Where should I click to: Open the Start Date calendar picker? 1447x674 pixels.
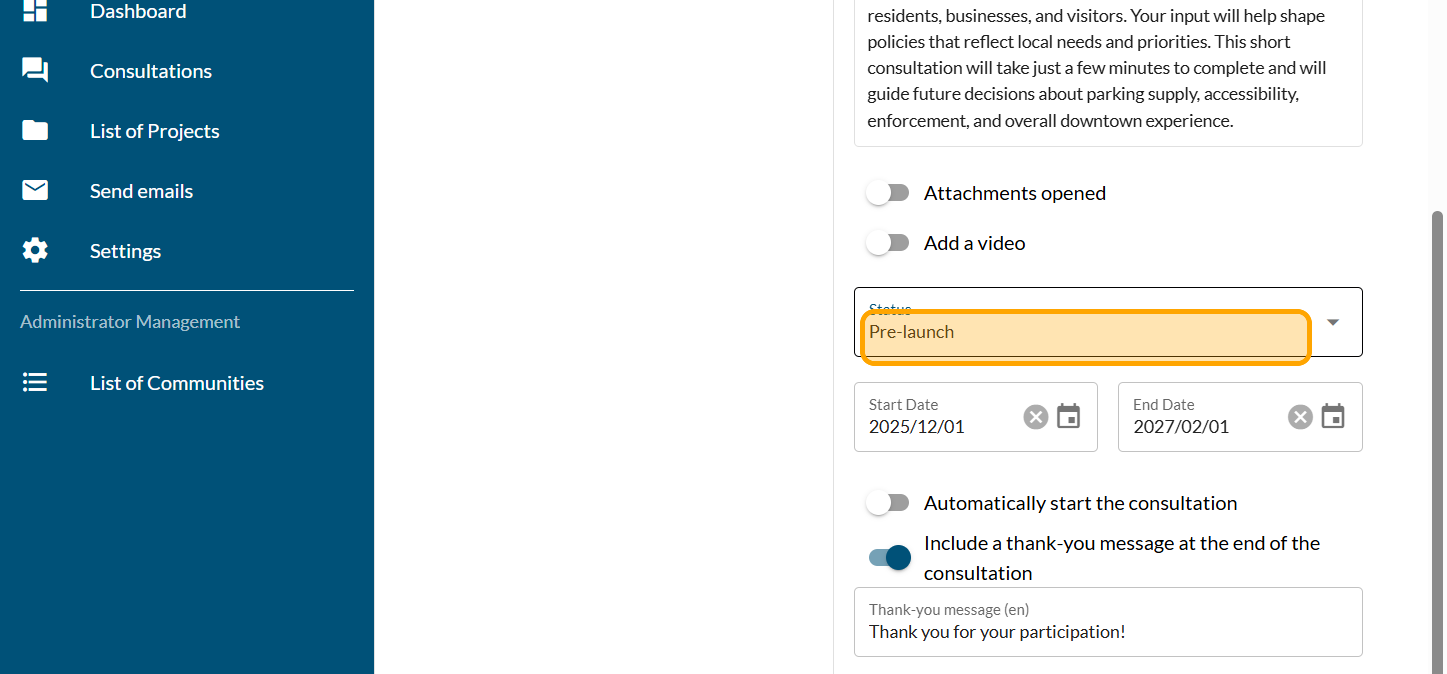[1069, 417]
